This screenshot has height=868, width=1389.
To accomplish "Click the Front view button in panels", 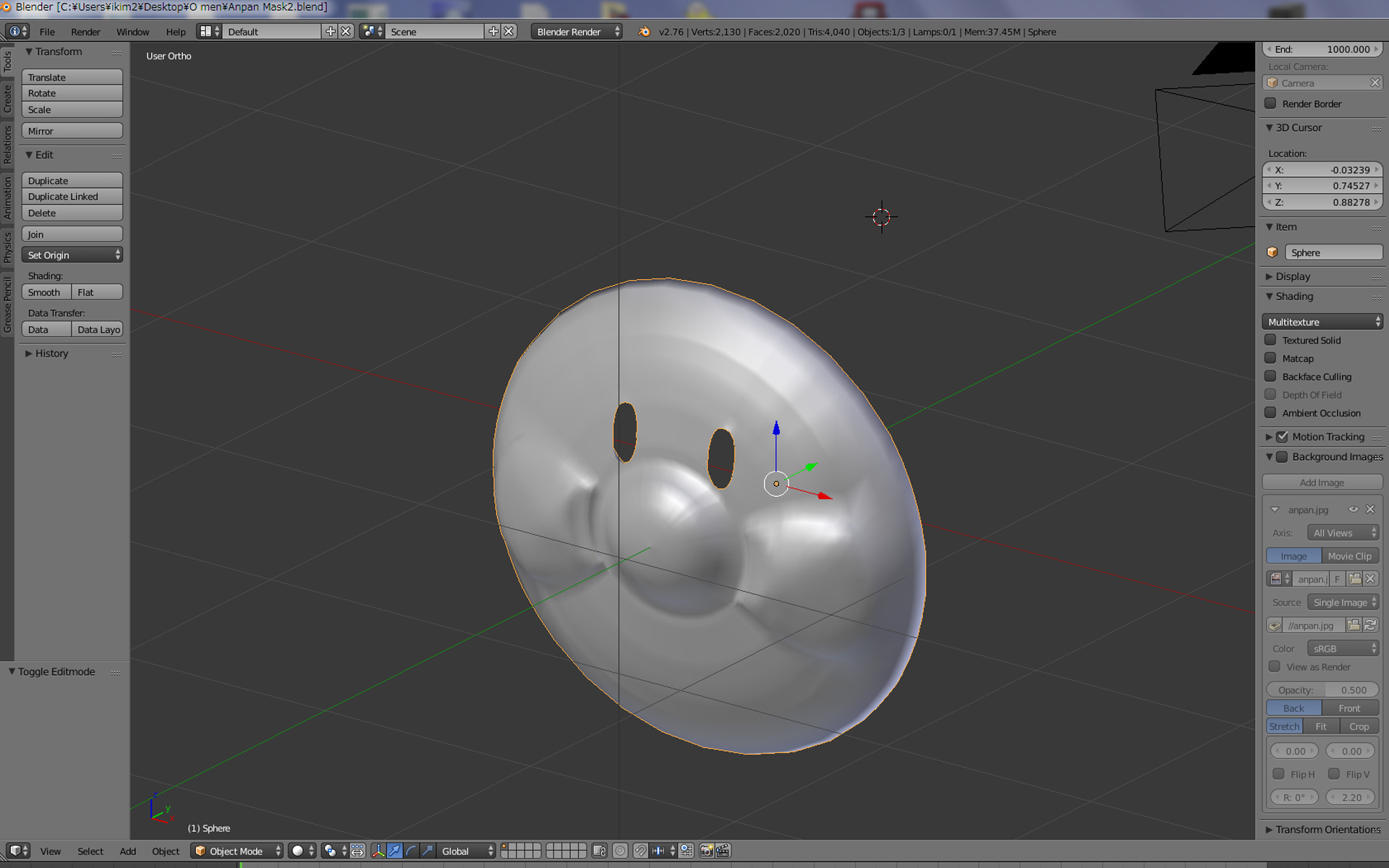I will pyautogui.click(x=1350, y=708).
